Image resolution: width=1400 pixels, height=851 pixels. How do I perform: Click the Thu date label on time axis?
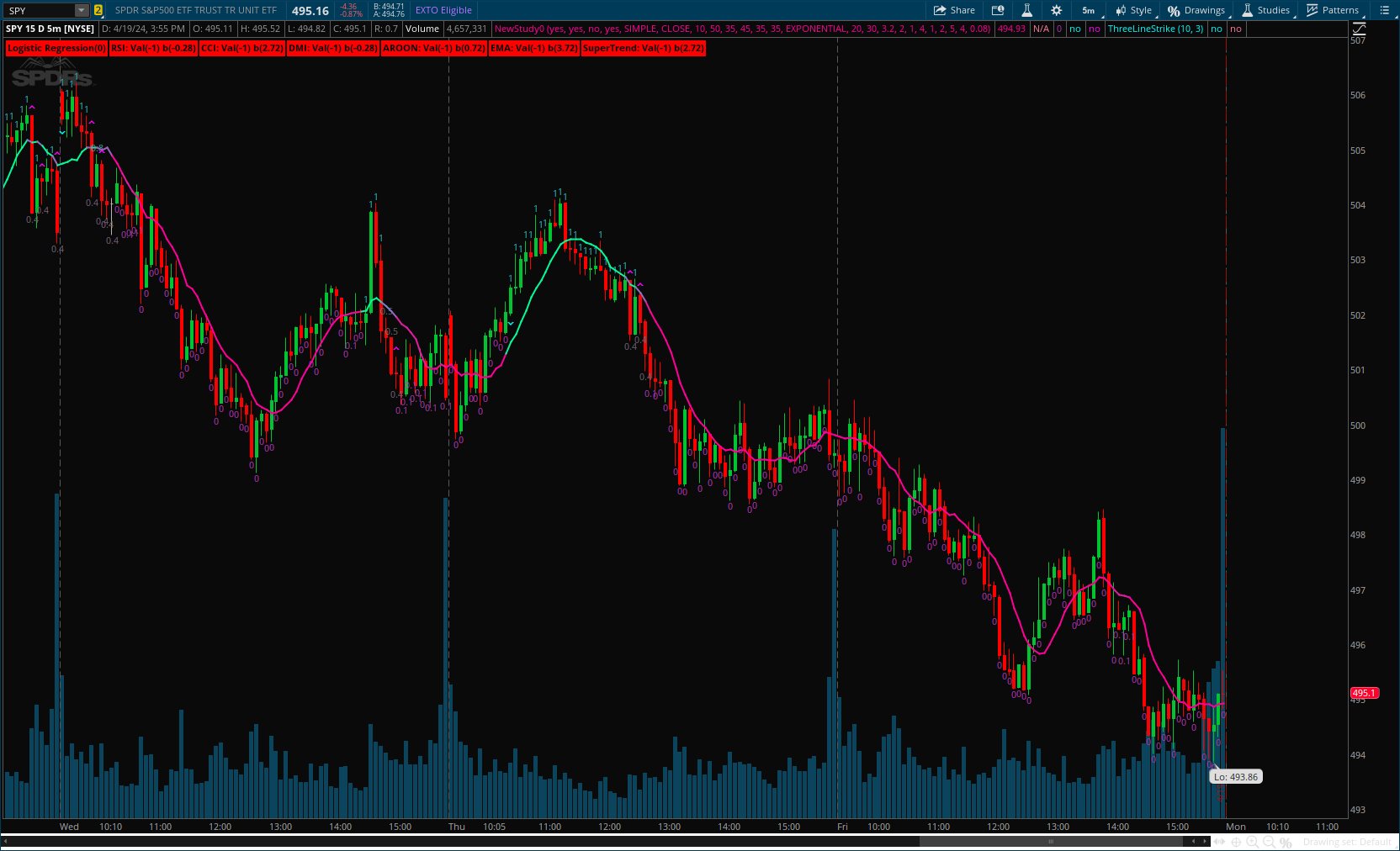[x=456, y=827]
